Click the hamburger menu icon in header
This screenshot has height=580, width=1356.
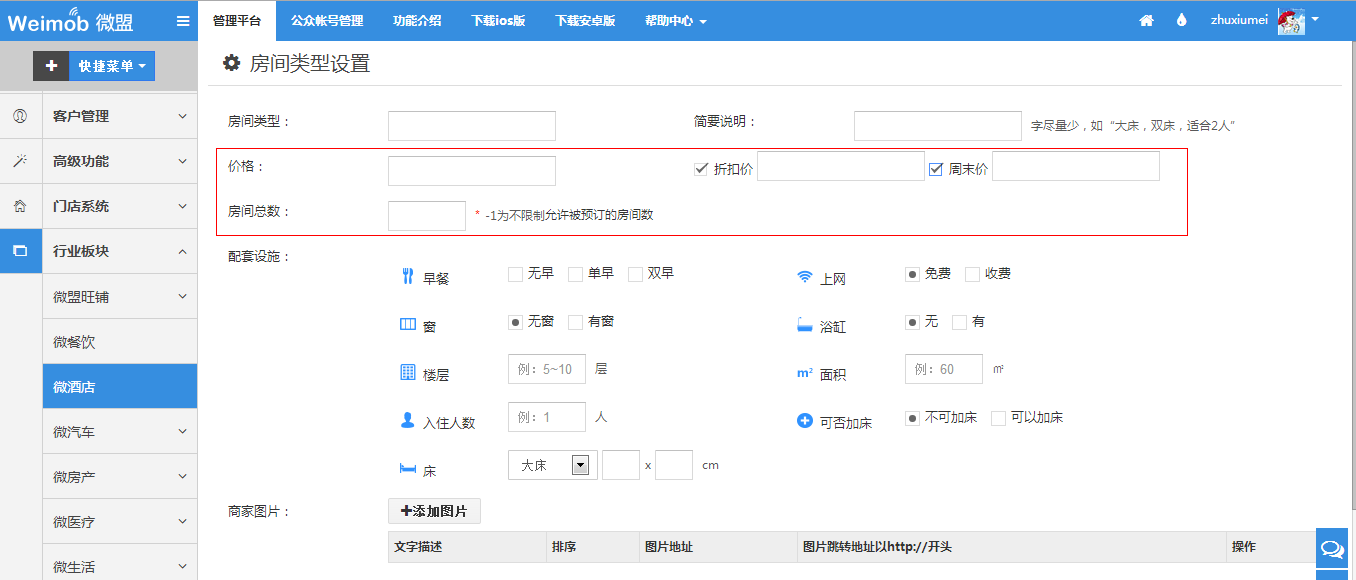point(182,21)
